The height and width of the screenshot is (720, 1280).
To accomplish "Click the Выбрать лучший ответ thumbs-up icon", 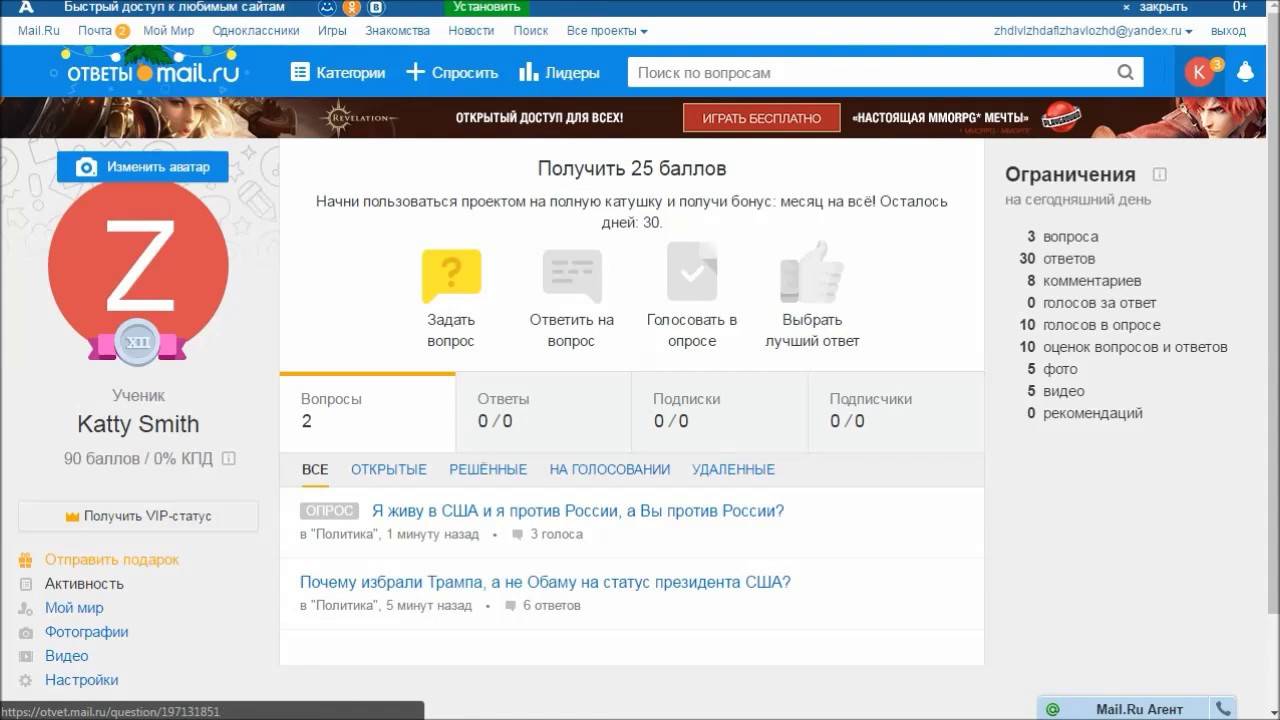I will (x=812, y=272).
